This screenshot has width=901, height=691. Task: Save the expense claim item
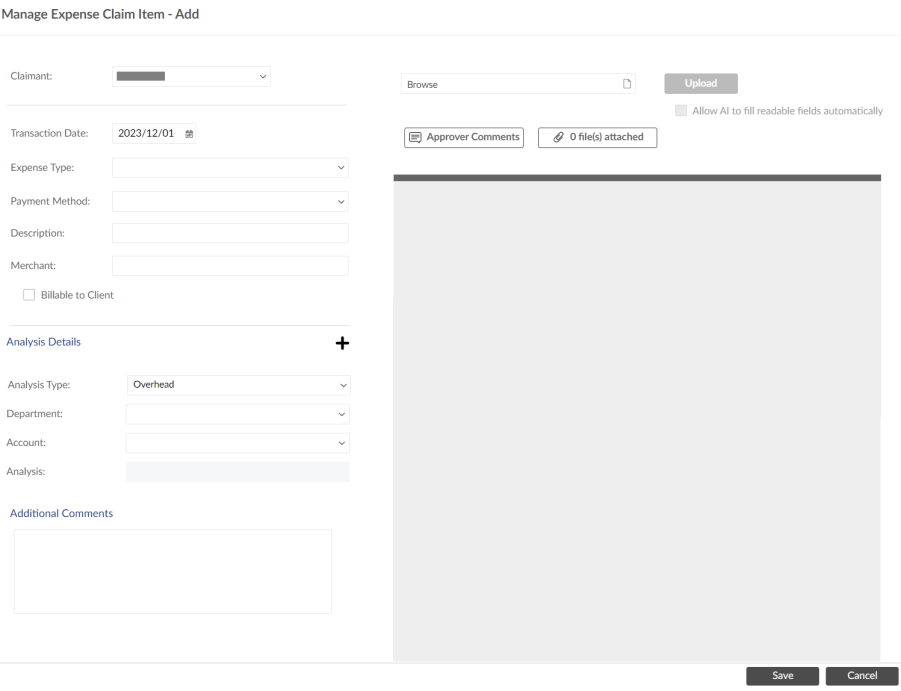(x=782, y=675)
